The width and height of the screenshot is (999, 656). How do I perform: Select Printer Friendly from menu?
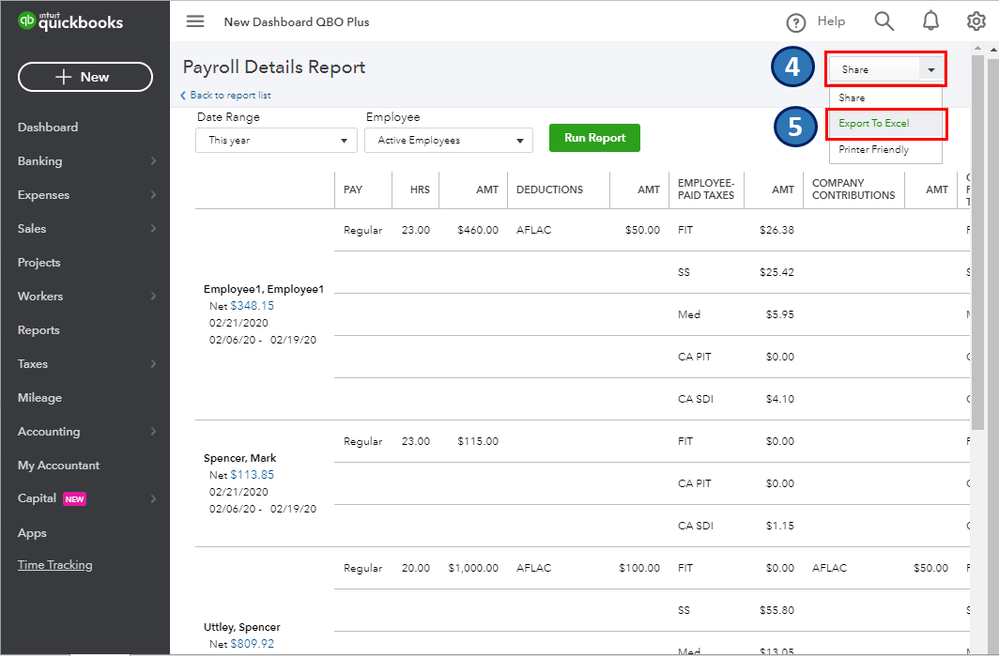pos(874,150)
